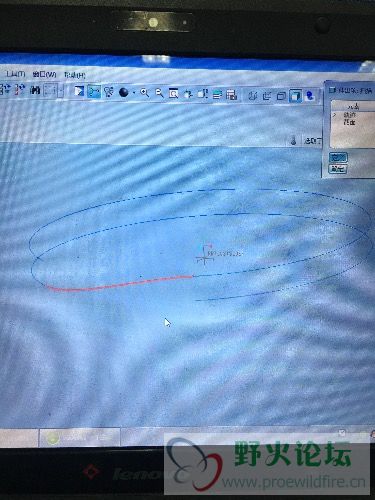Screen dimensions: 375x500
Task: Select the Wireframe display icon
Action: click(x=253, y=96)
